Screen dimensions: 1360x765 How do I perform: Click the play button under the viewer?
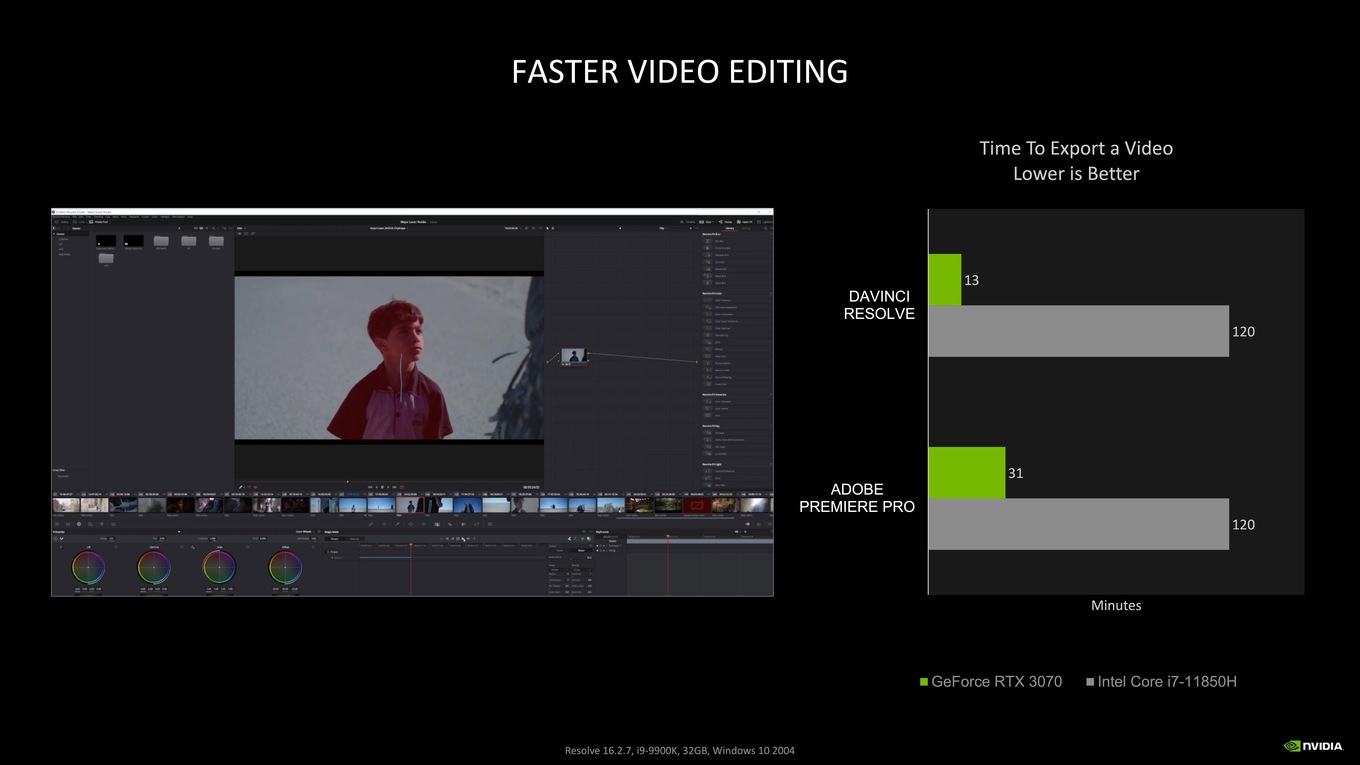click(390, 487)
